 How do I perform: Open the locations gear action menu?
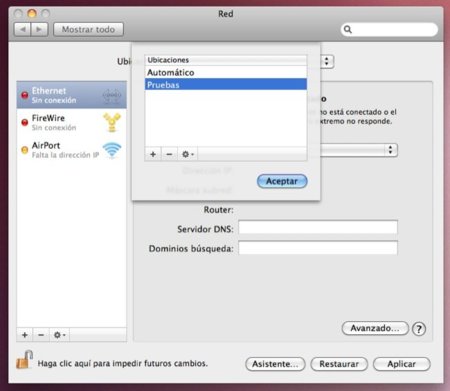(188, 154)
